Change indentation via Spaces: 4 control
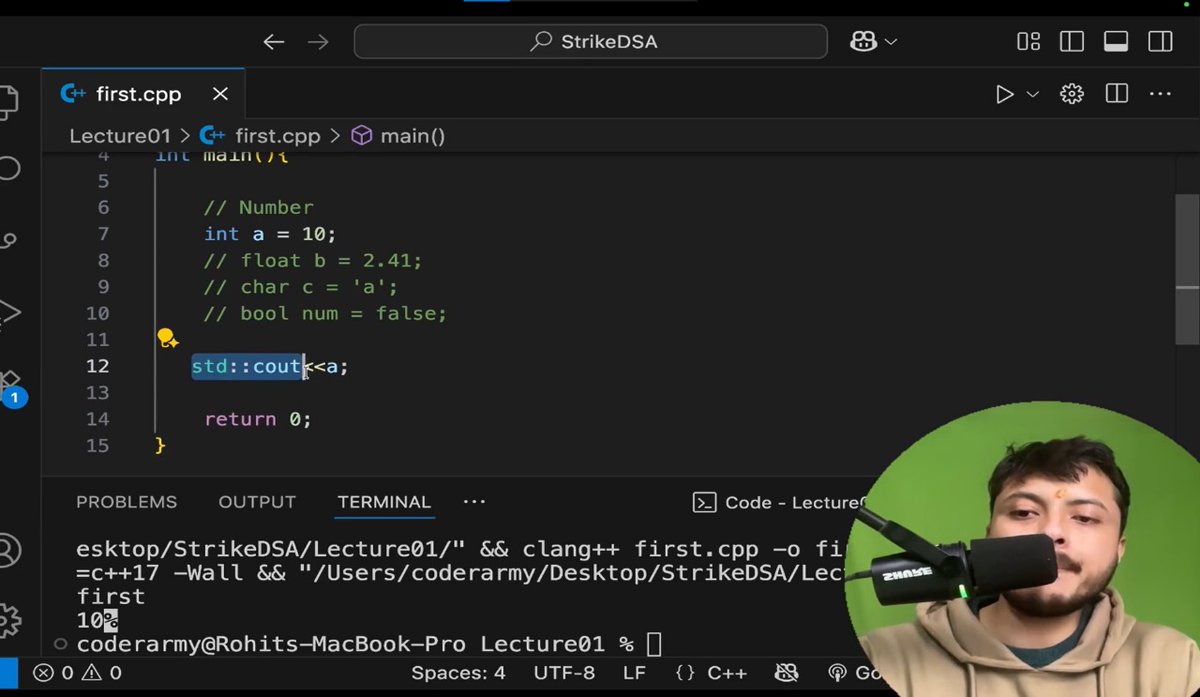 [x=458, y=673]
